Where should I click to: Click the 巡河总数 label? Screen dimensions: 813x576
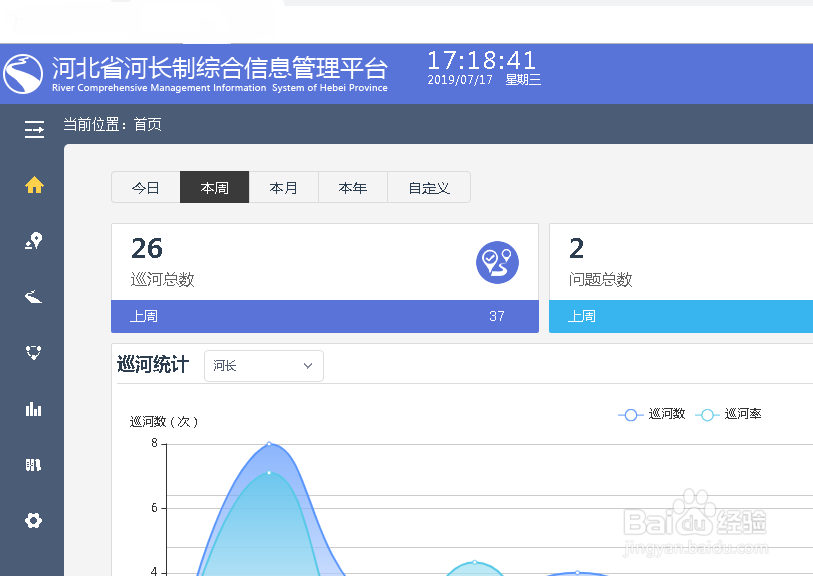[x=162, y=279]
